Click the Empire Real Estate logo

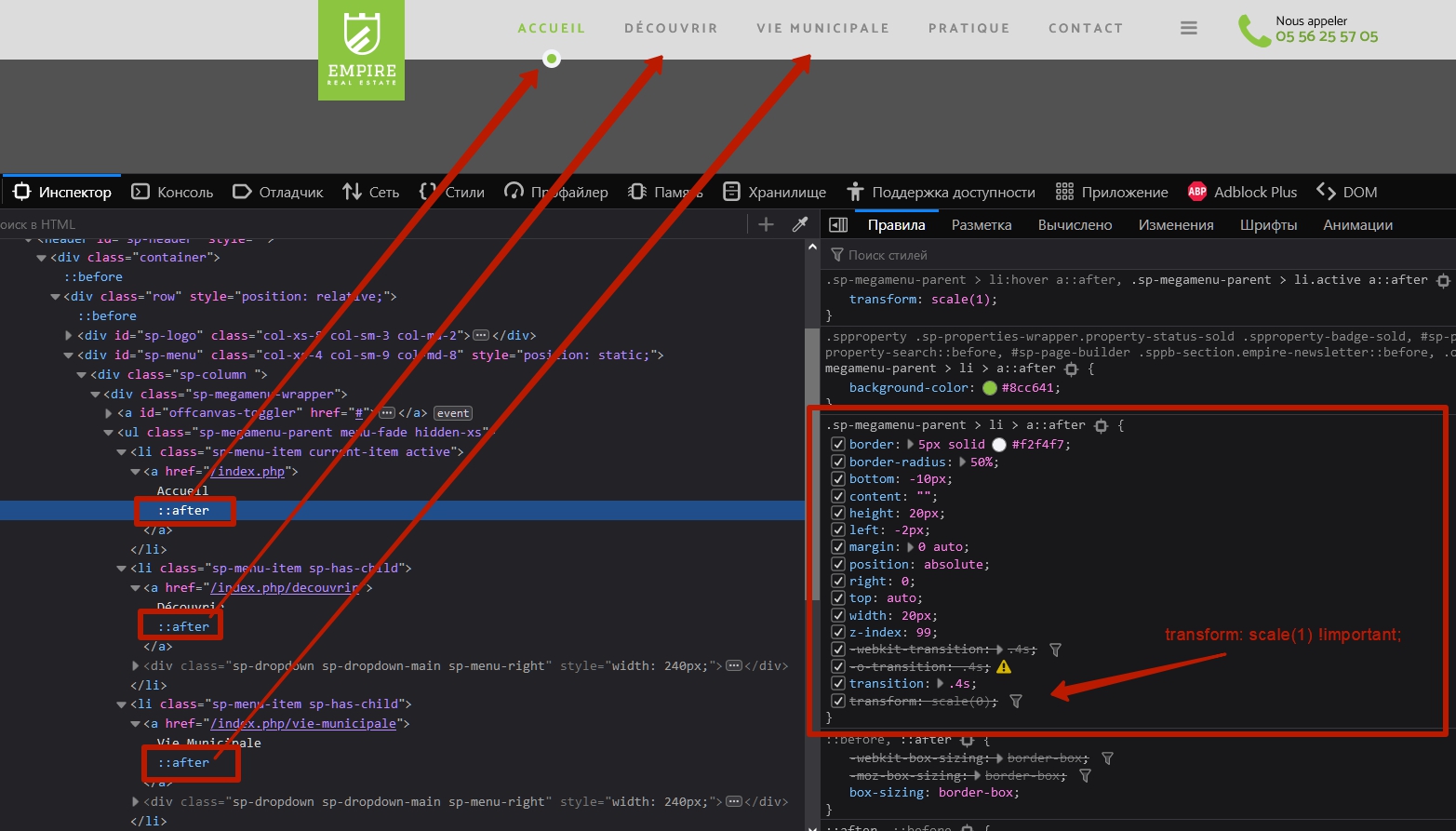pos(361,50)
